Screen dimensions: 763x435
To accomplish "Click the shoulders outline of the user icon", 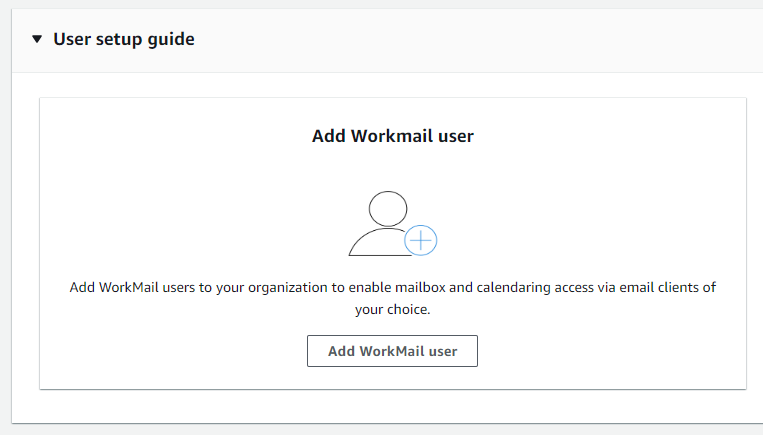I will (374, 243).
